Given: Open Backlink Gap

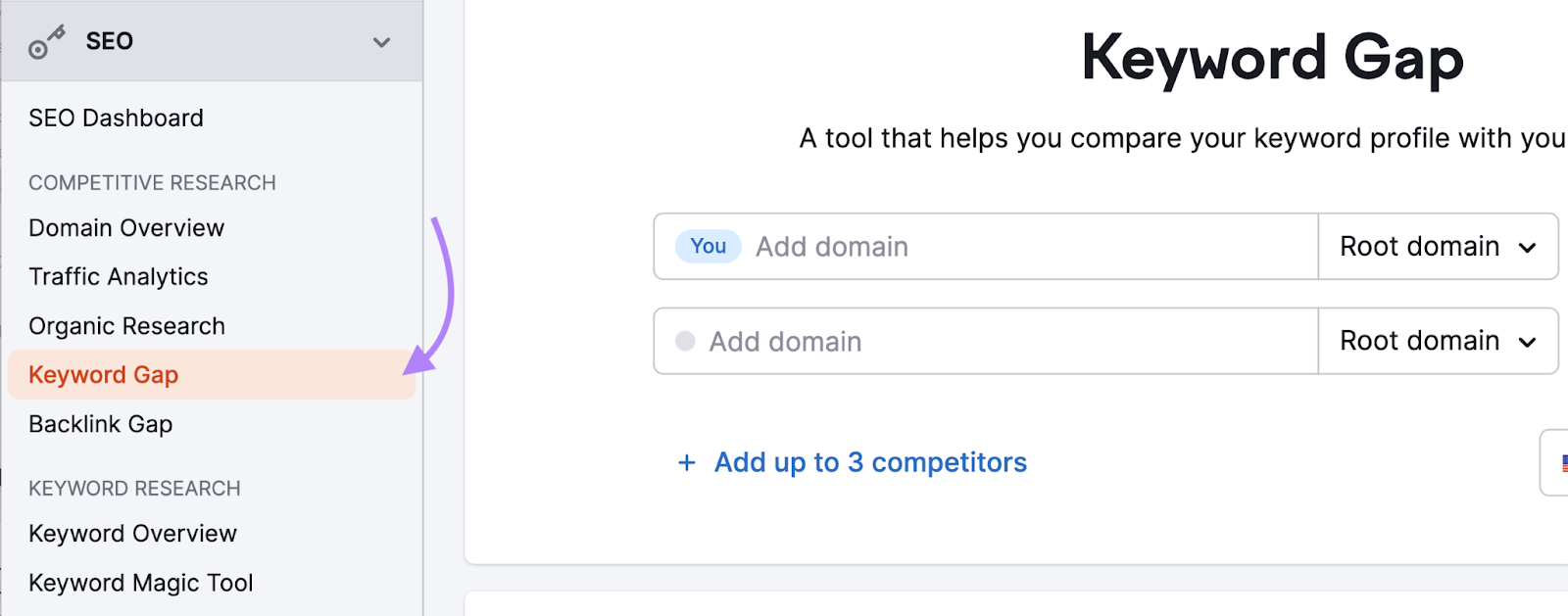Looking at the screenshot, I should click(x=101, y=423).
